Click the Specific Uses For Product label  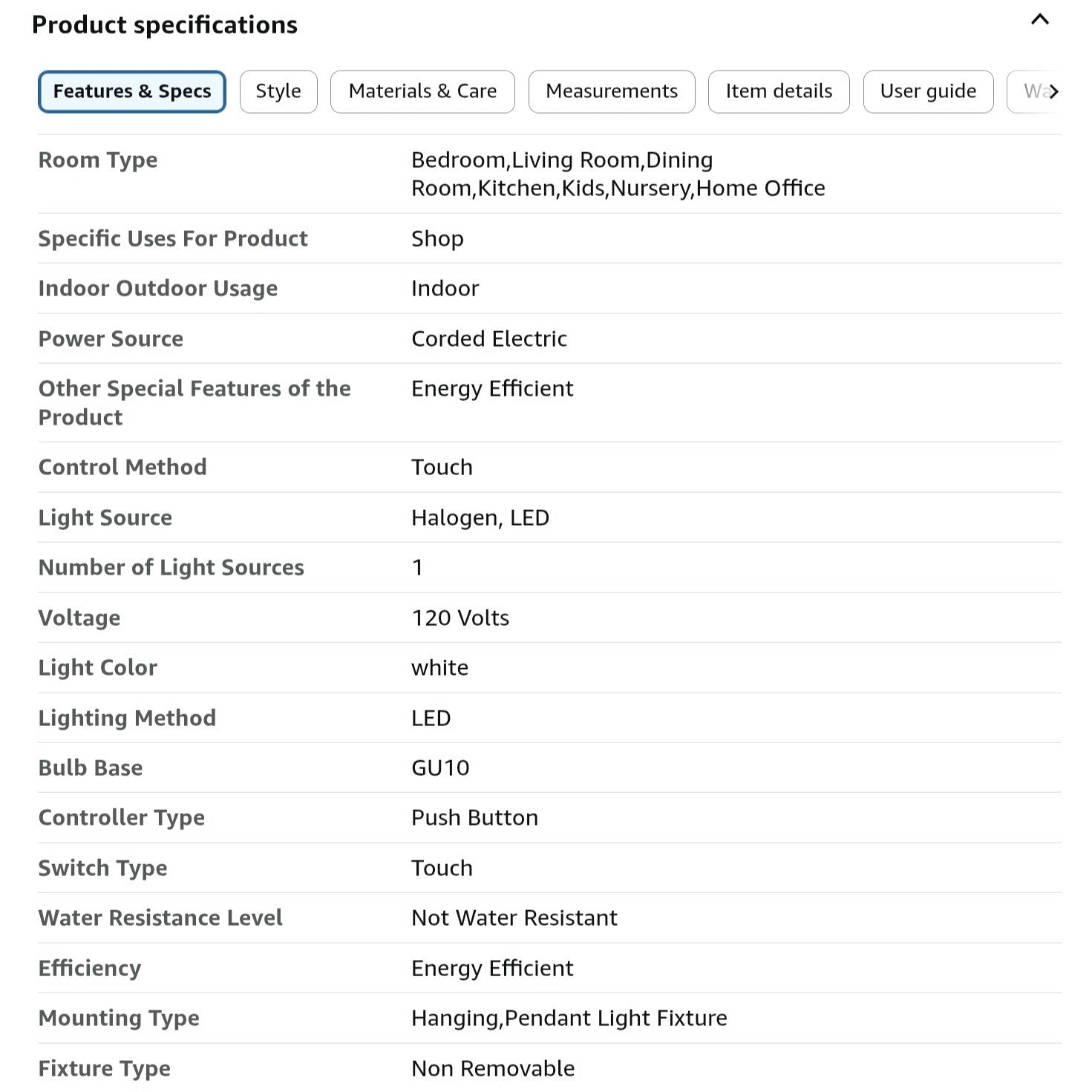pyautogui.click(x=173, y=238)
